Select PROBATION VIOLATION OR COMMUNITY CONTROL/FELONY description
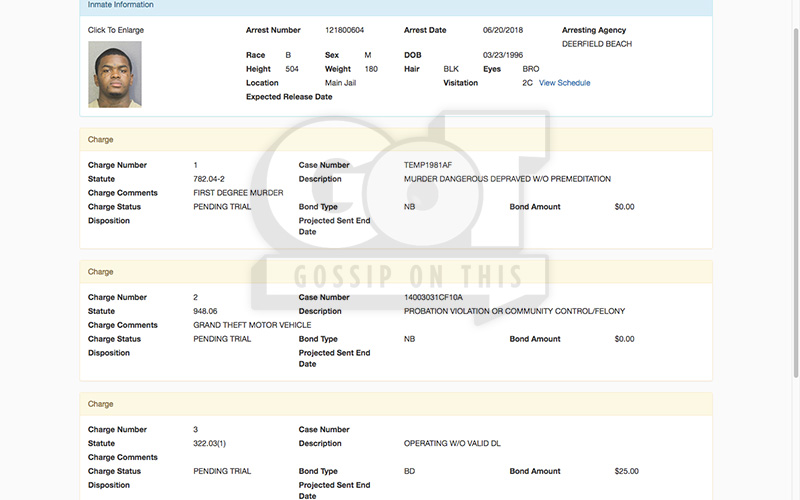This screenshot has height=500, width=800. click(x=514, y=311)
